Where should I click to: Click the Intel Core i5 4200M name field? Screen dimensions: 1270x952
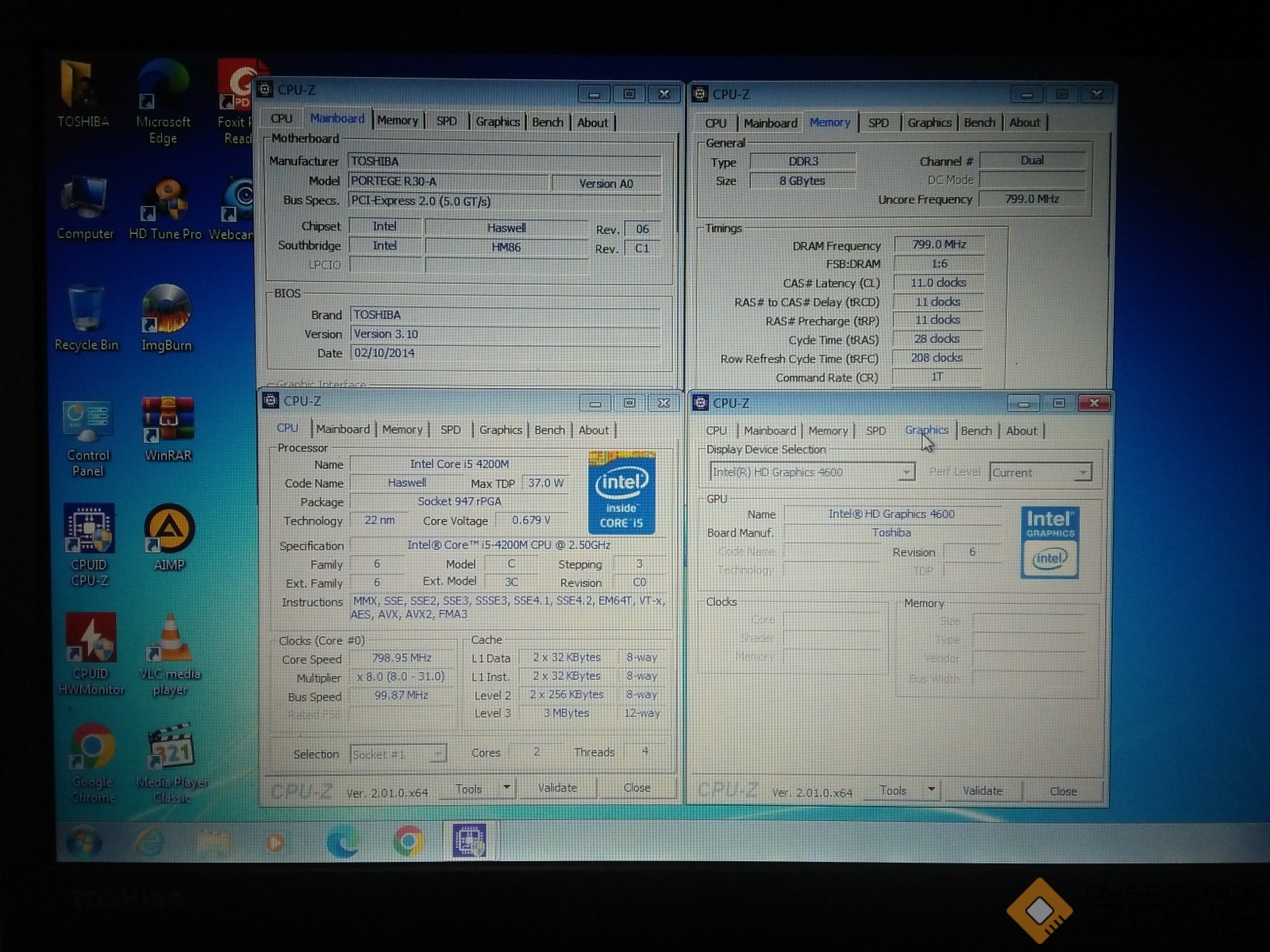(x=459, y=464)
